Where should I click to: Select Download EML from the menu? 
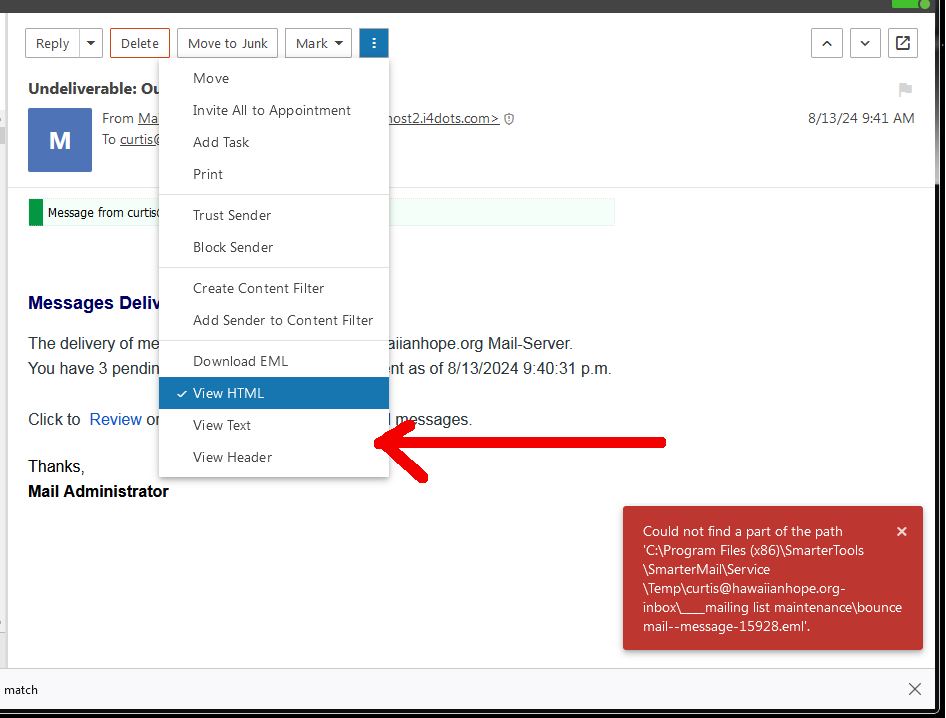coord(240,361)
